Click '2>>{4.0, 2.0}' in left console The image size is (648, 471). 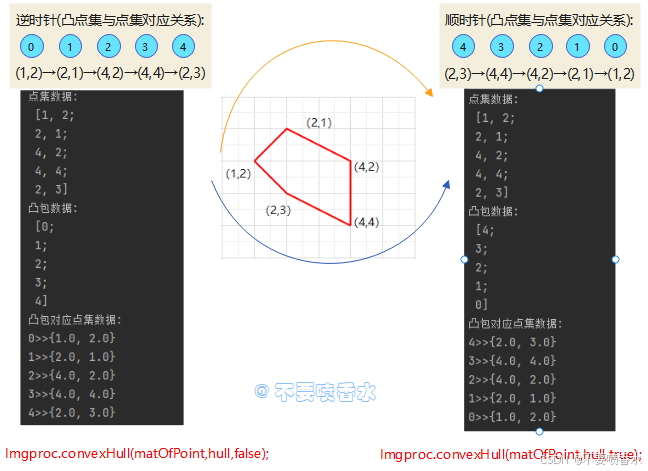(71, 375)
